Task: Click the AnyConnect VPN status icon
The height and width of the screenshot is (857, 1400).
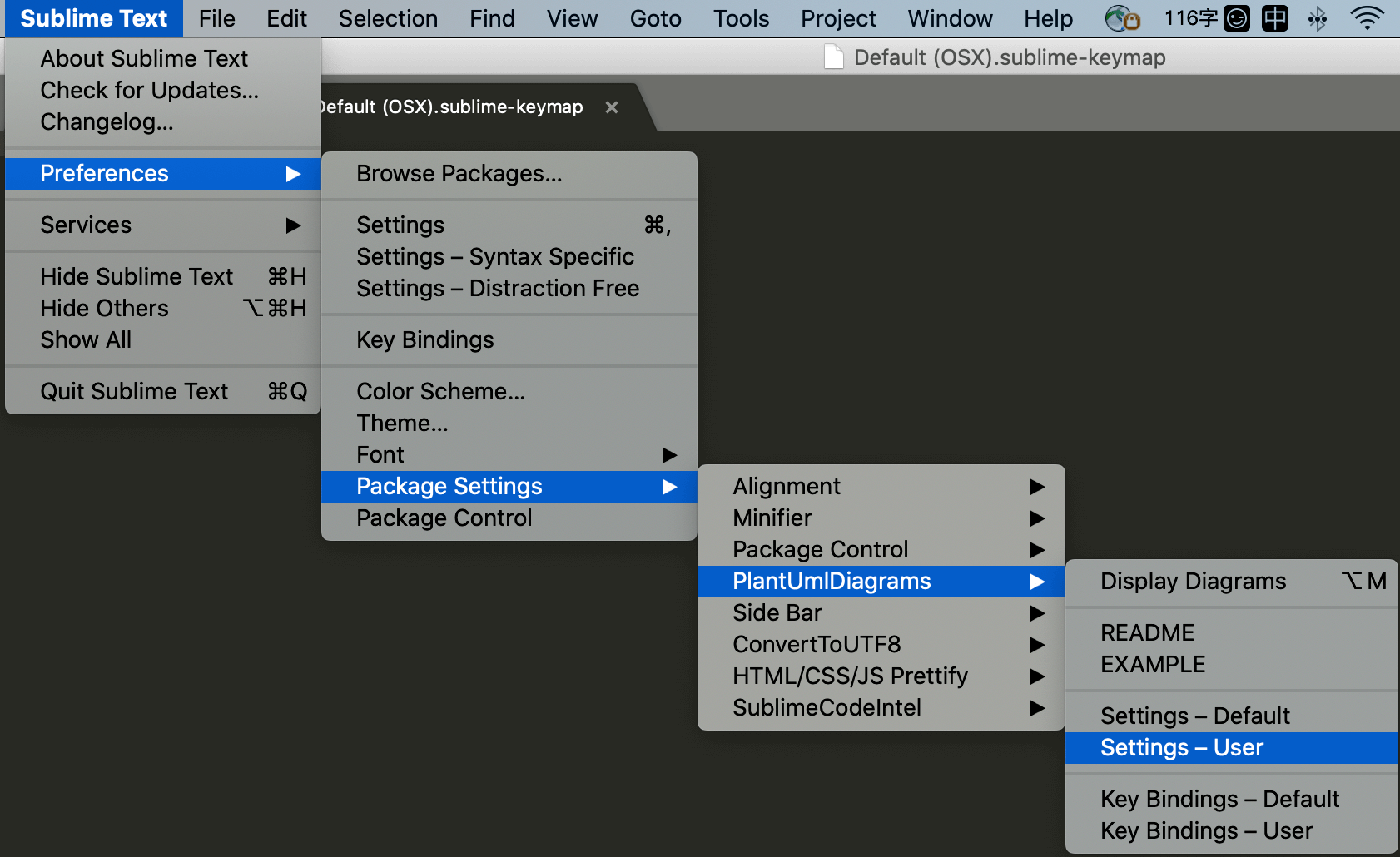Action: click(x=1123, y=17)
